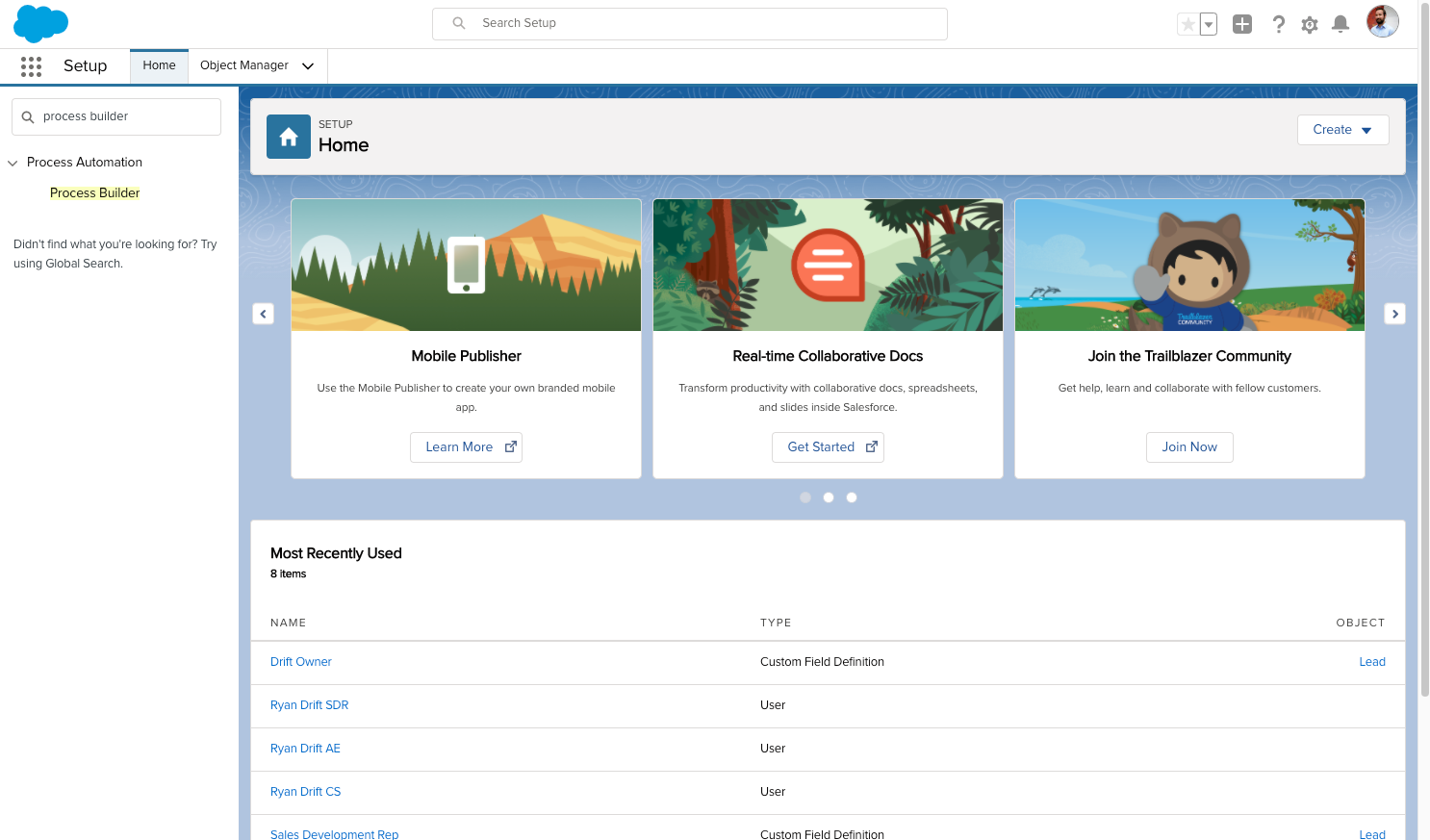Open the App Launcher grid icon
The image size is (1430, 840).
[x=31, y=66]
